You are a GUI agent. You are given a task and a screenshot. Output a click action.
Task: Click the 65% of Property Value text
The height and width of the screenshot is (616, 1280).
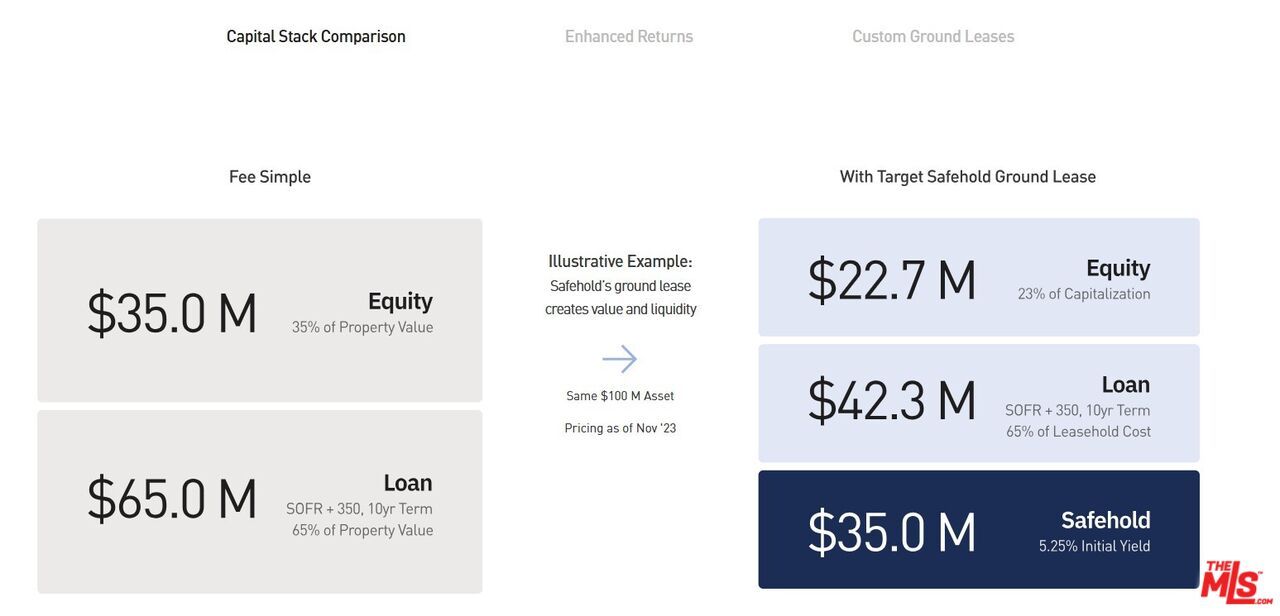pyautogui.click(x=362, y=530)
